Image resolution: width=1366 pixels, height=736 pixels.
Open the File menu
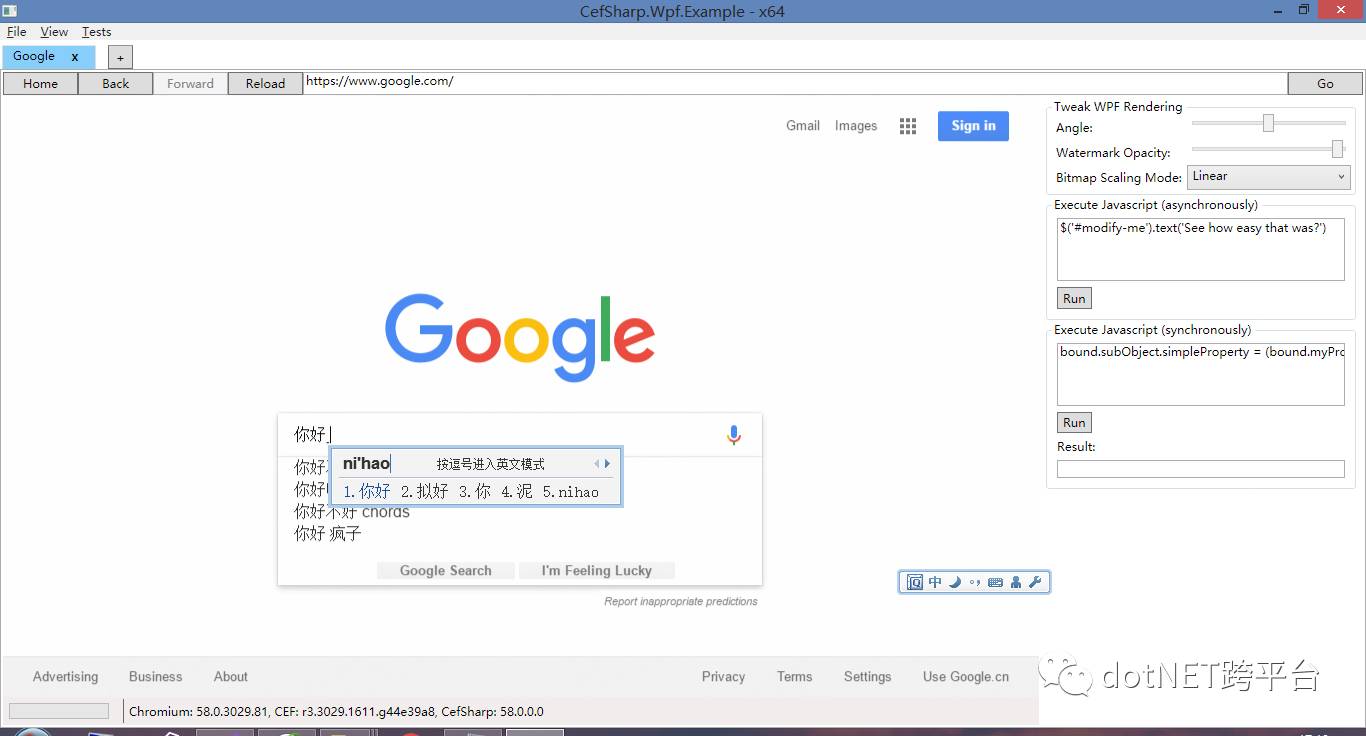[x=17, y=32]
